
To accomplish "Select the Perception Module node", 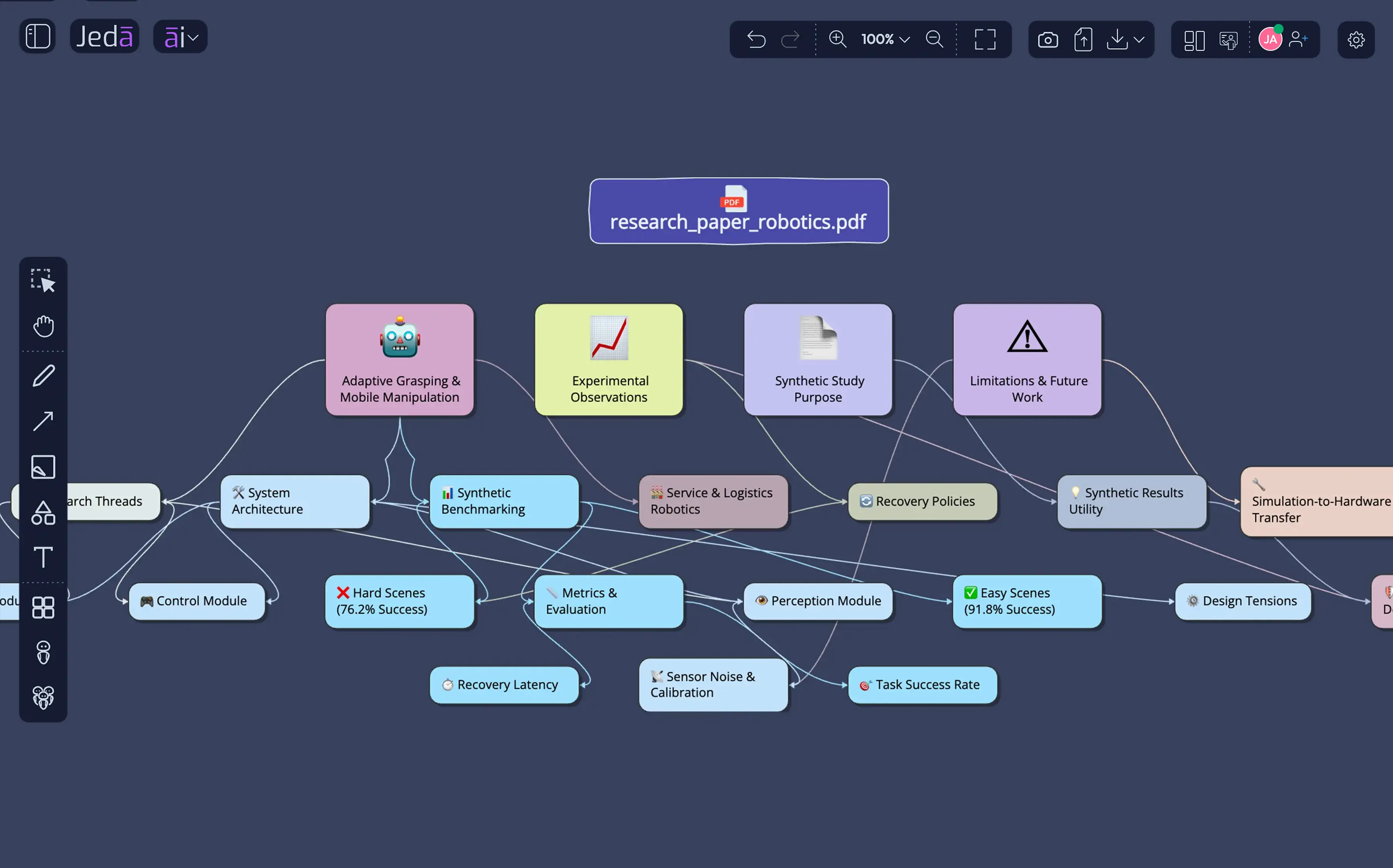I will 819,601.
